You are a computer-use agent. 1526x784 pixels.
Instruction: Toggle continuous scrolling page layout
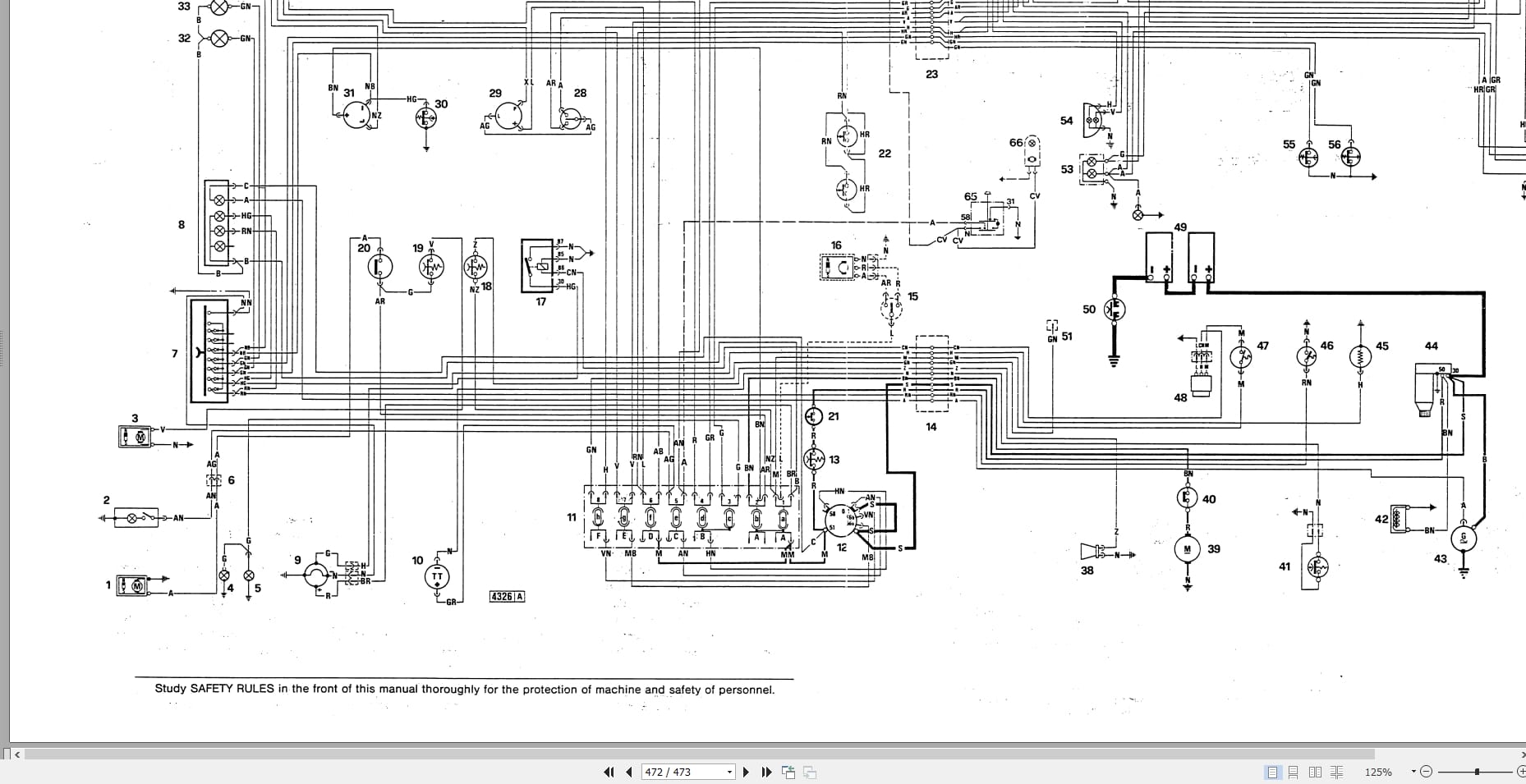[1293, 772]
